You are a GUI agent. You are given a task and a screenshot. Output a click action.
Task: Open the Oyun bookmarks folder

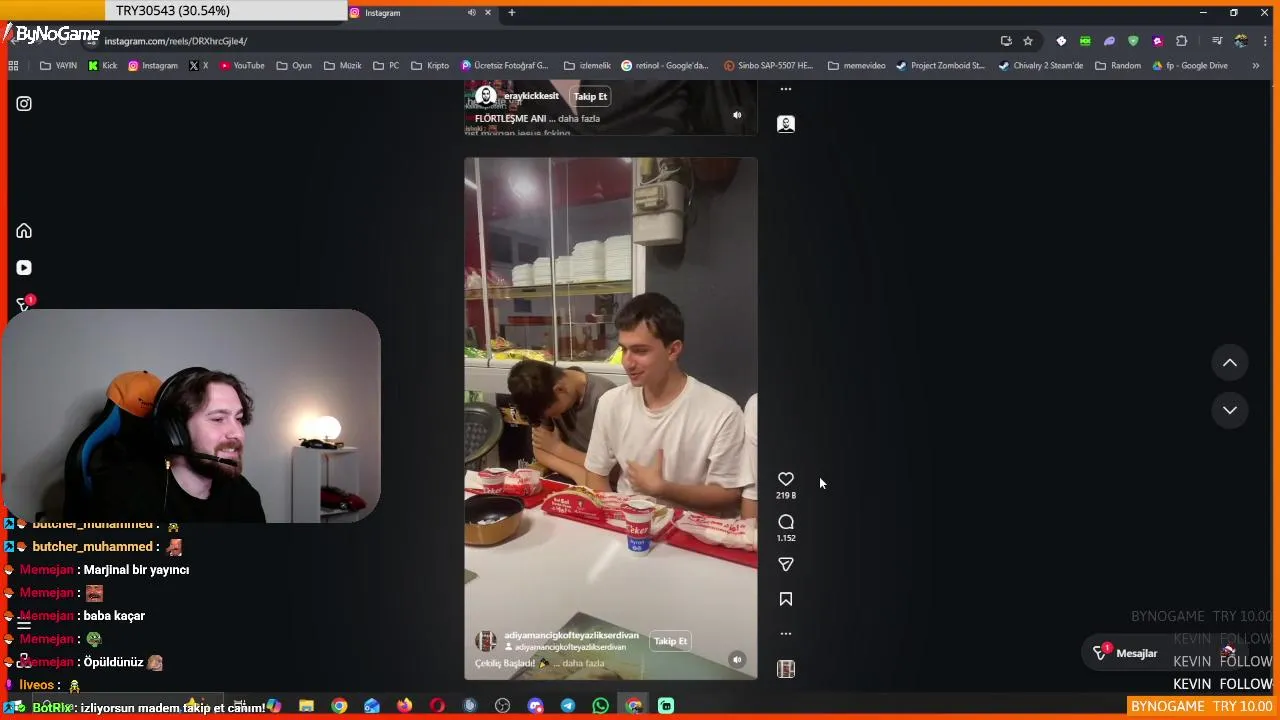tap(294, 66)
